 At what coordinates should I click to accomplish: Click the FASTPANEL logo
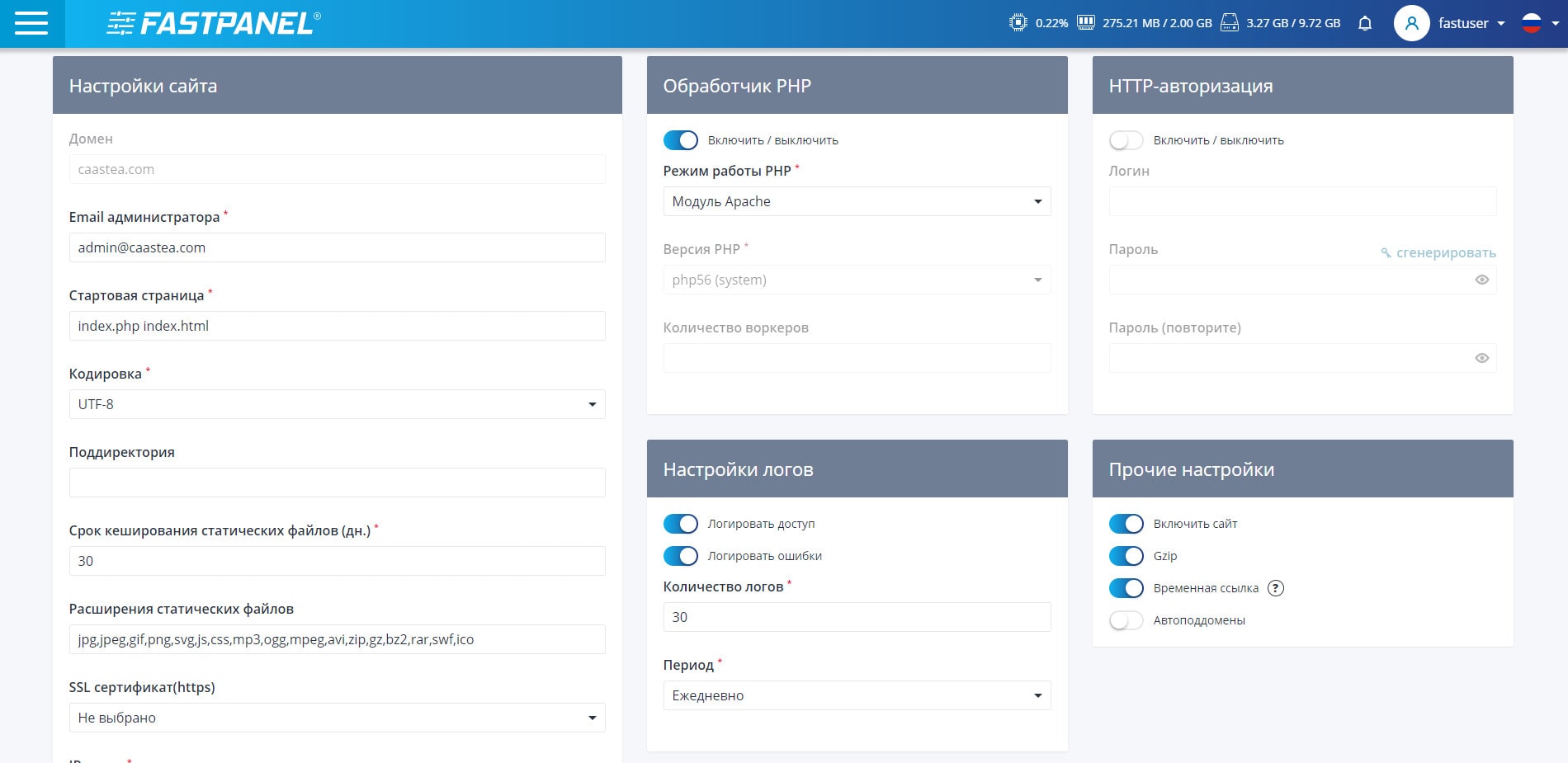tap(214, 23)
